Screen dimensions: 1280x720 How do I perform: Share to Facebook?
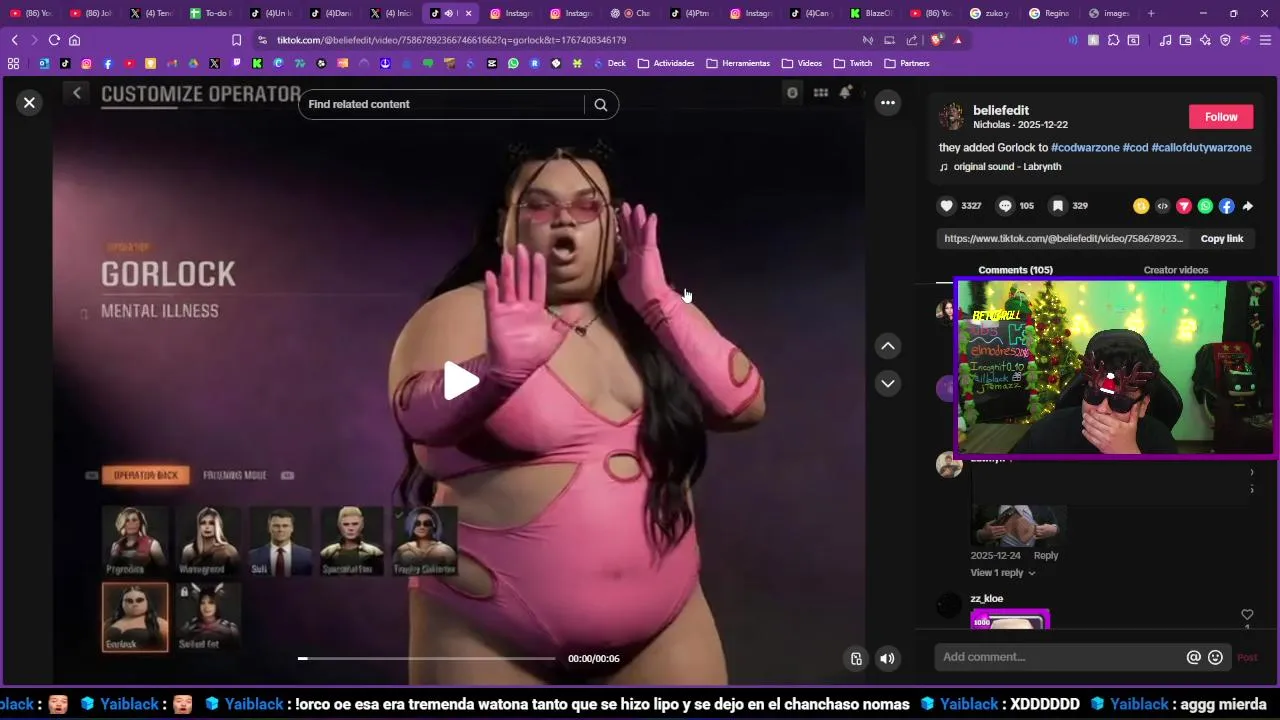tap(1226, 206)
